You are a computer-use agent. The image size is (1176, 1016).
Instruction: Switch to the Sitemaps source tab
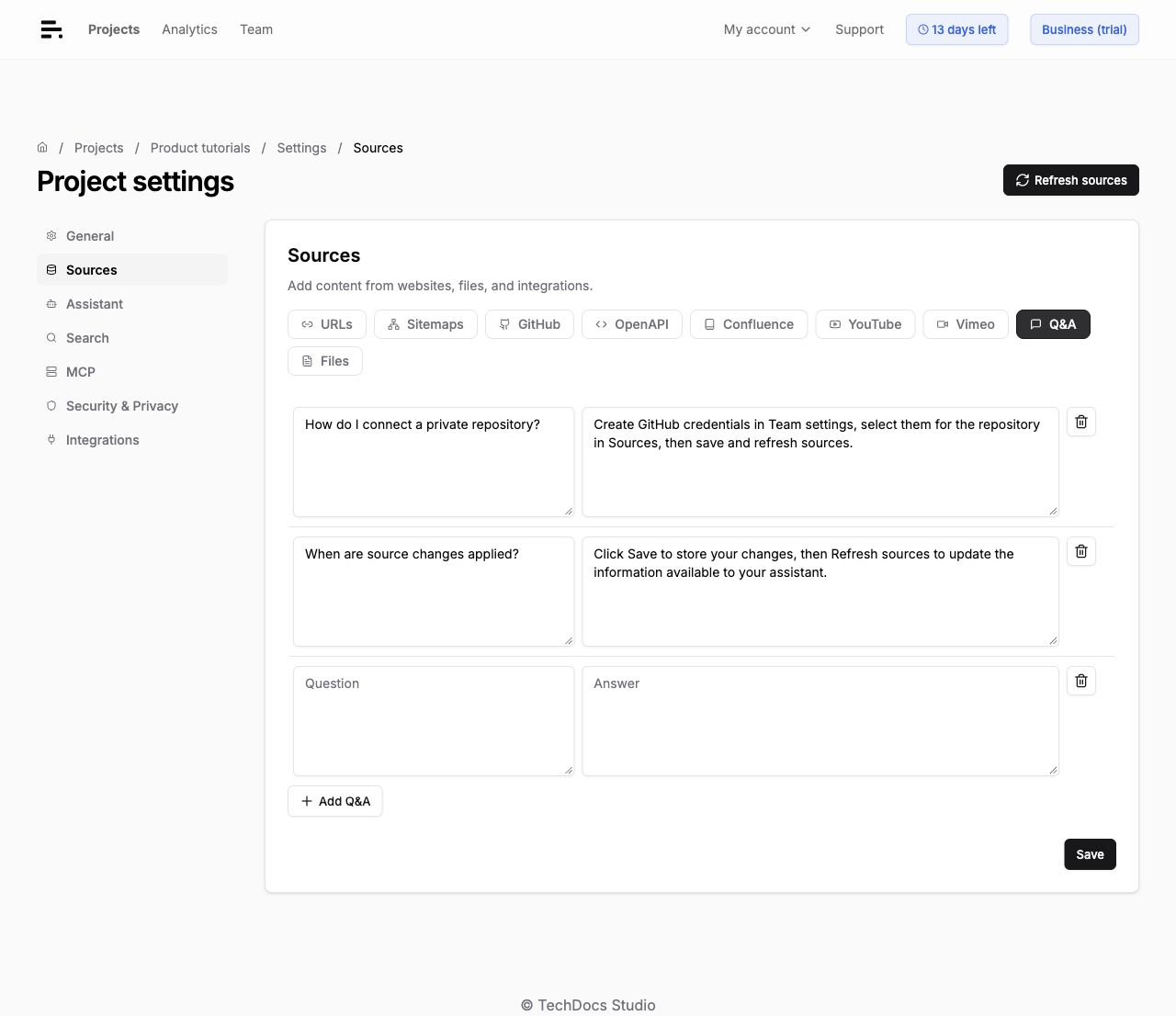pos(425,324)
